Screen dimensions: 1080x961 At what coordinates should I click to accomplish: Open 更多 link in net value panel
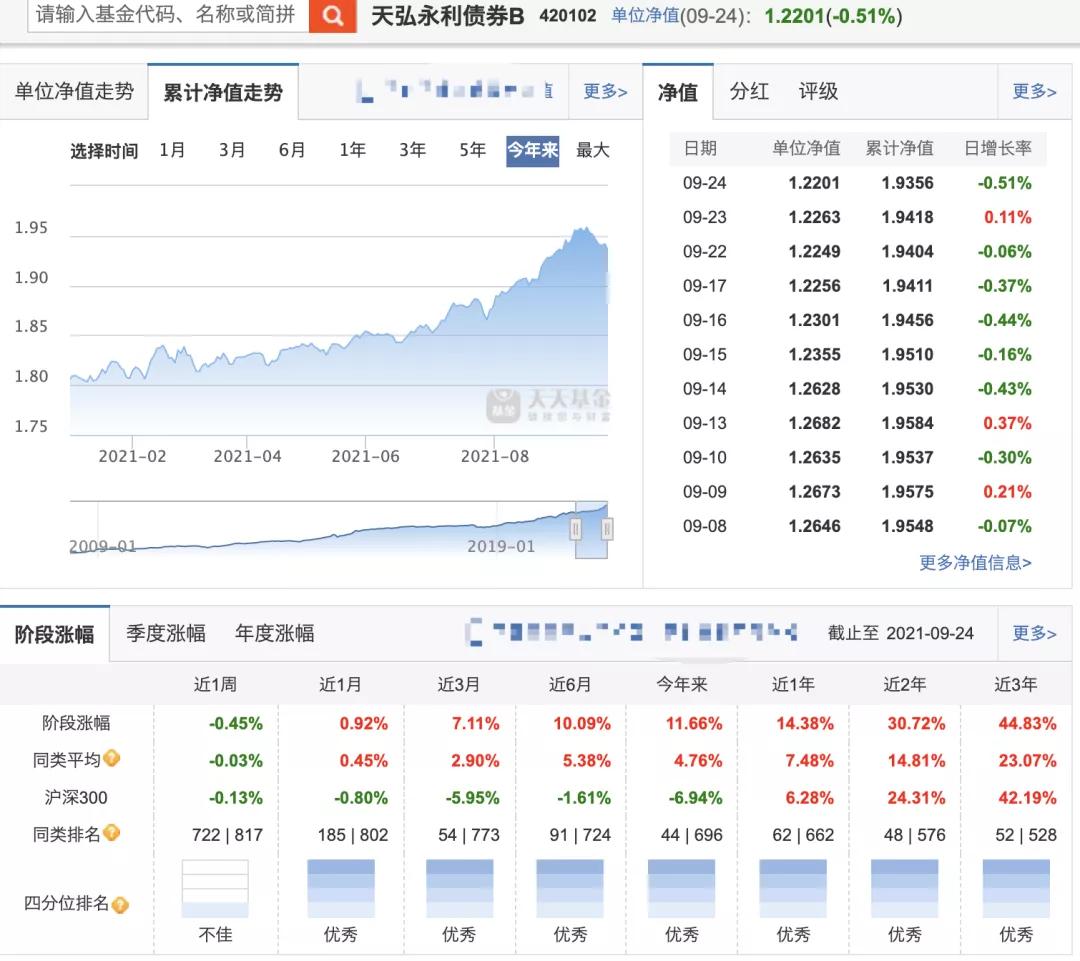(1034, 91)
